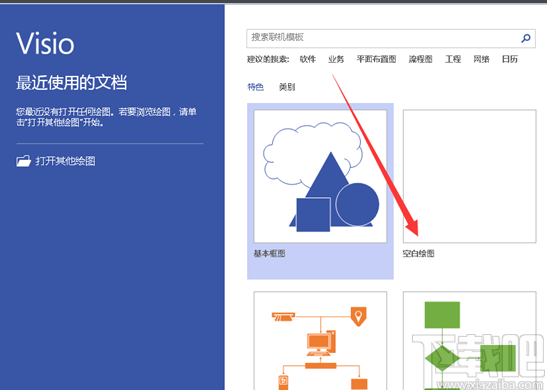The image size is (547, 390).
Task: Switch to the 类别 tab
Action: click(287, 87)
